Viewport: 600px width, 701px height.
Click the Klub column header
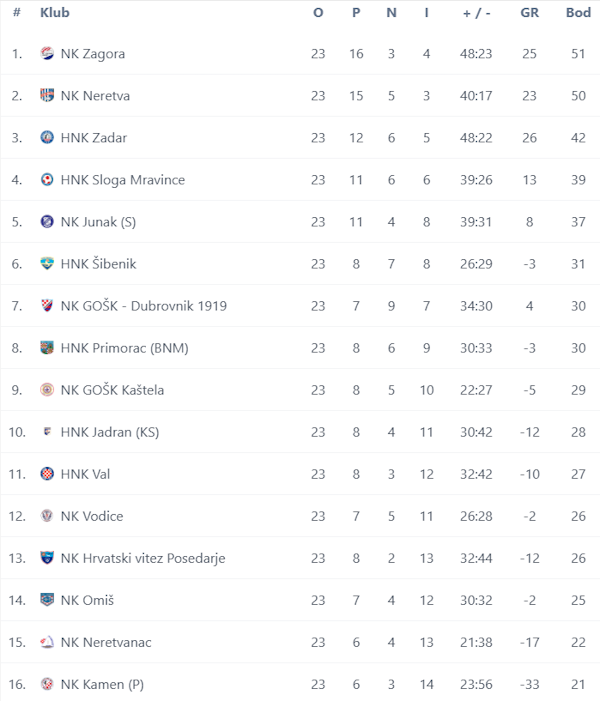55,13
